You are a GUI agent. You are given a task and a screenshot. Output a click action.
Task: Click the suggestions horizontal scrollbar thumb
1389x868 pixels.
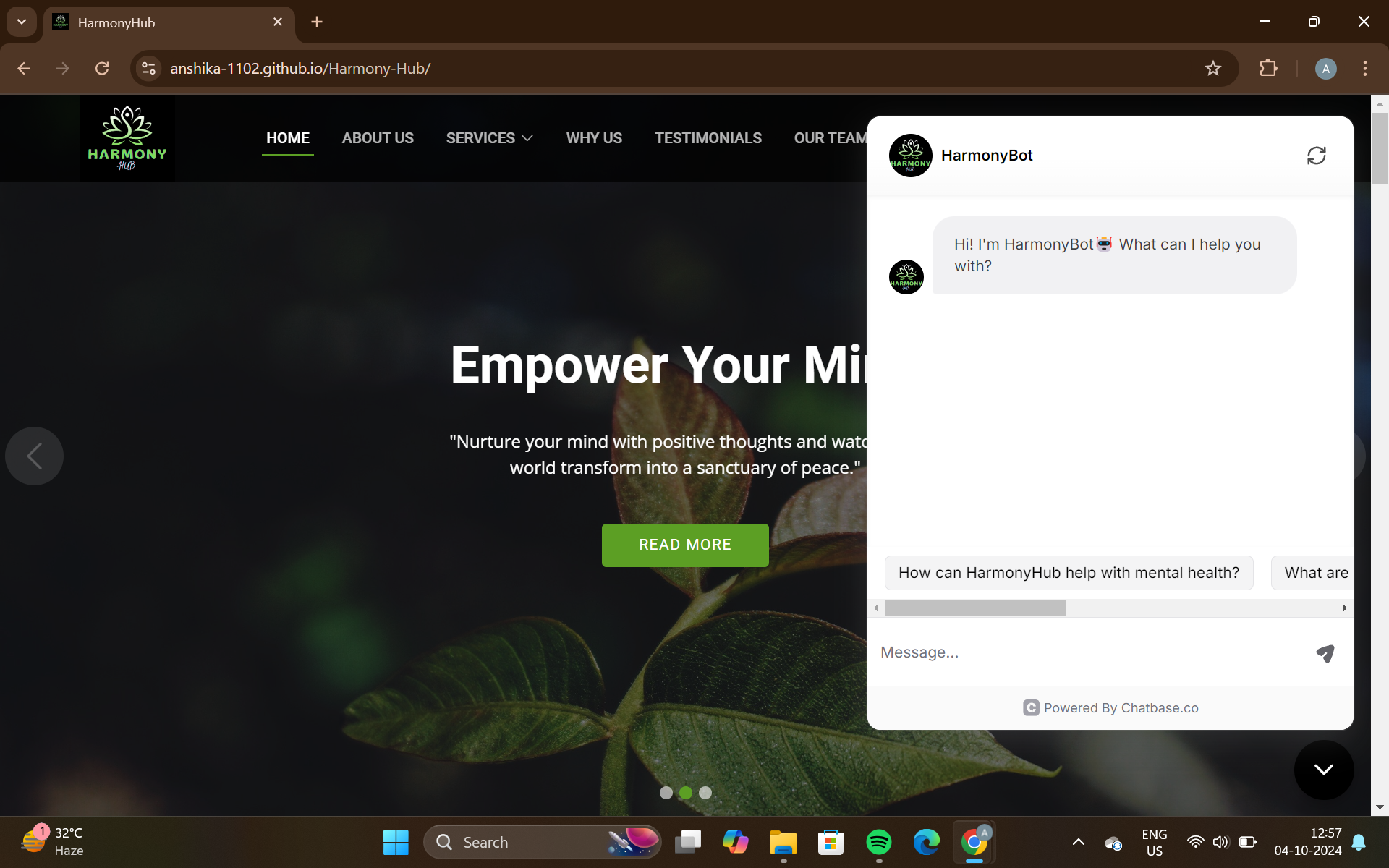click(975, 608)
